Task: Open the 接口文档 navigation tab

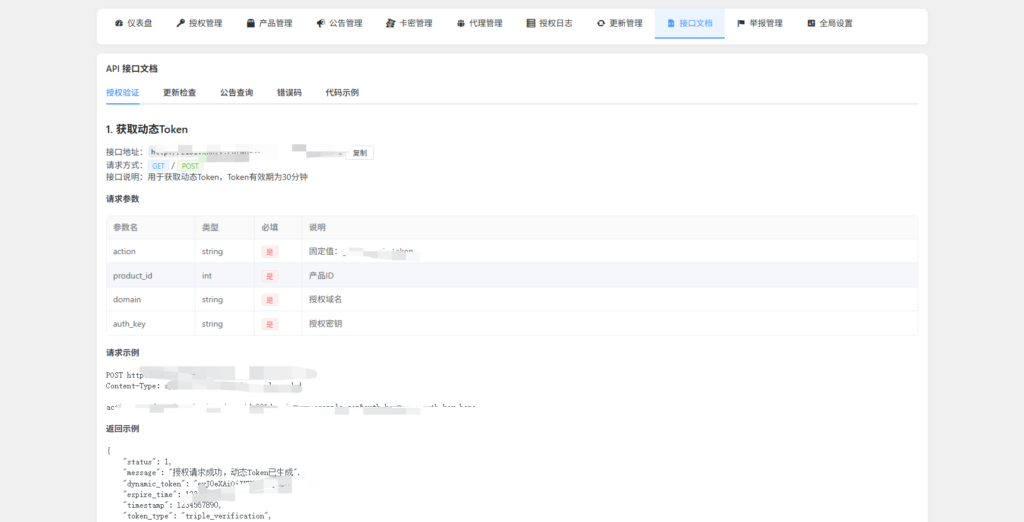Action: [689, 23]
